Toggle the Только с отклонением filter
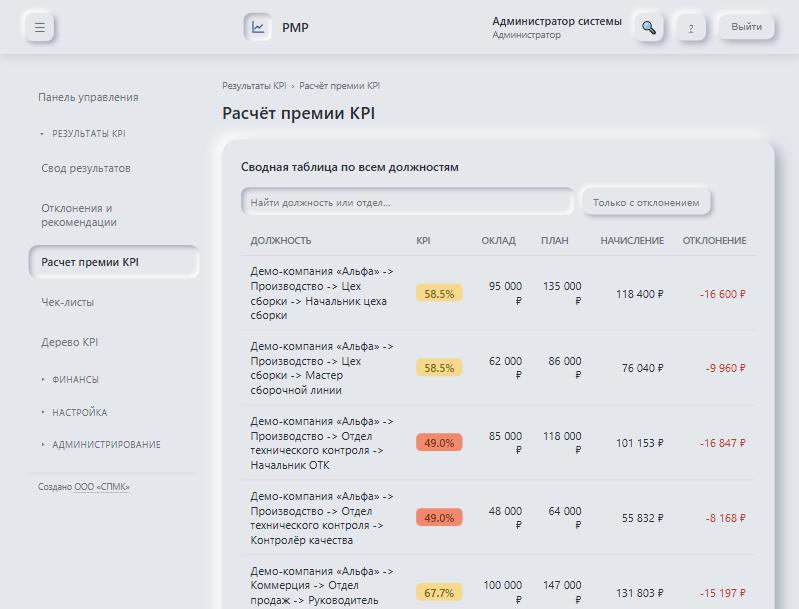The height and width of the screenshot is (609, 799). tap(646, 202)
